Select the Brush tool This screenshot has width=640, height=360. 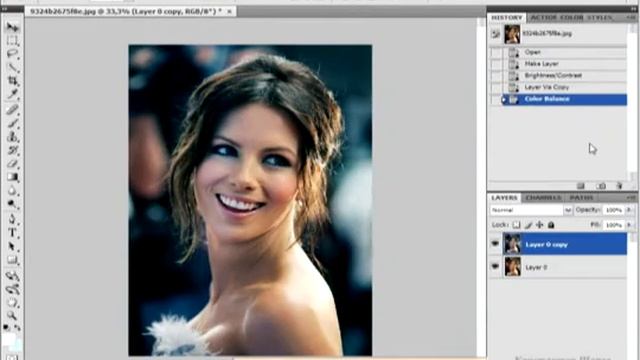click(x=12, y=123)
